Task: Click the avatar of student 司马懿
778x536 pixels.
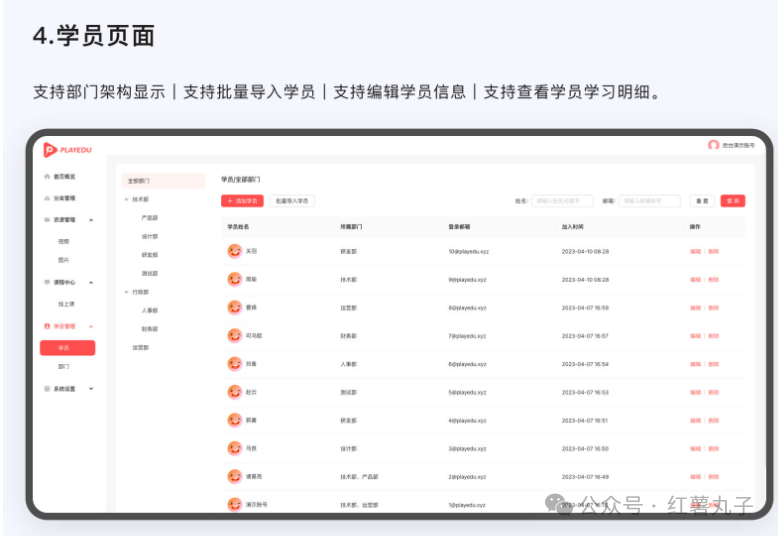Action: click(x=235, y=335)
